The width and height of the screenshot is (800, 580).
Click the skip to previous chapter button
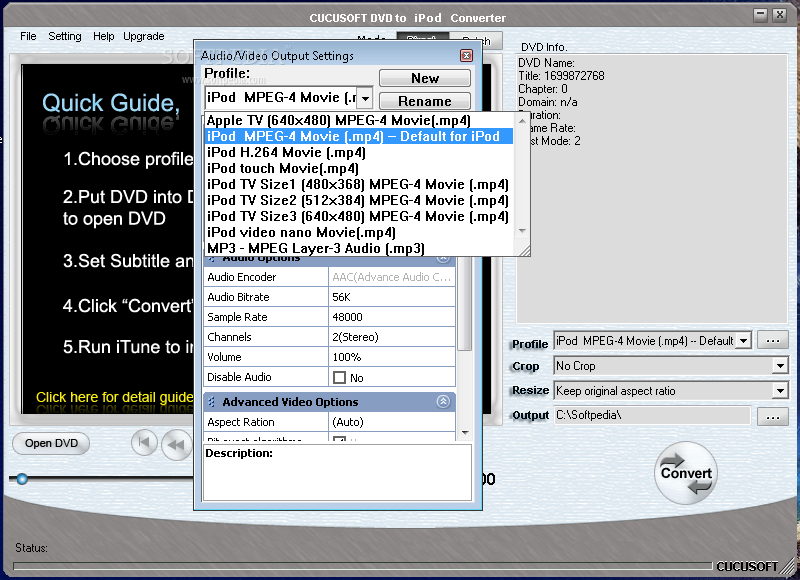point(144,442)
